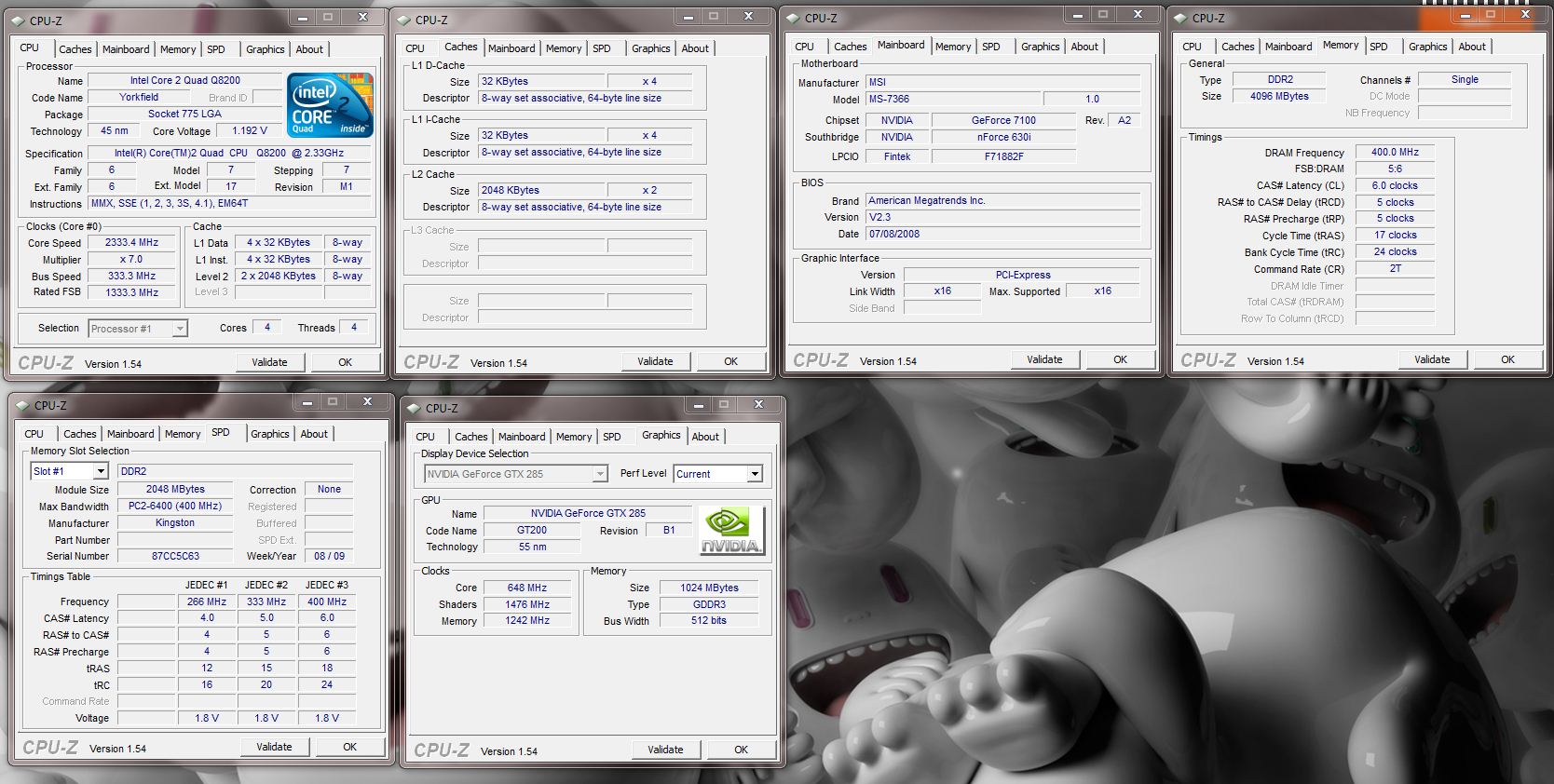1554x784 pixels.
Task: Click the GPU code name 'GT200'
Action: [x=532, y=530]
